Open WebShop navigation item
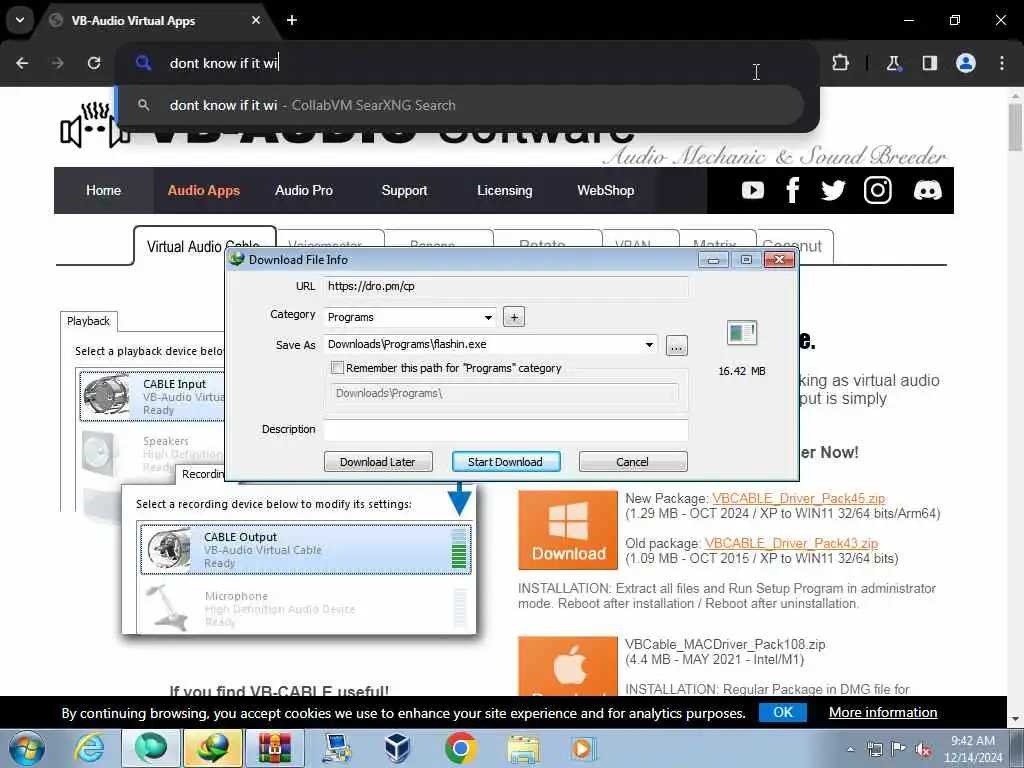 (605, 191)
